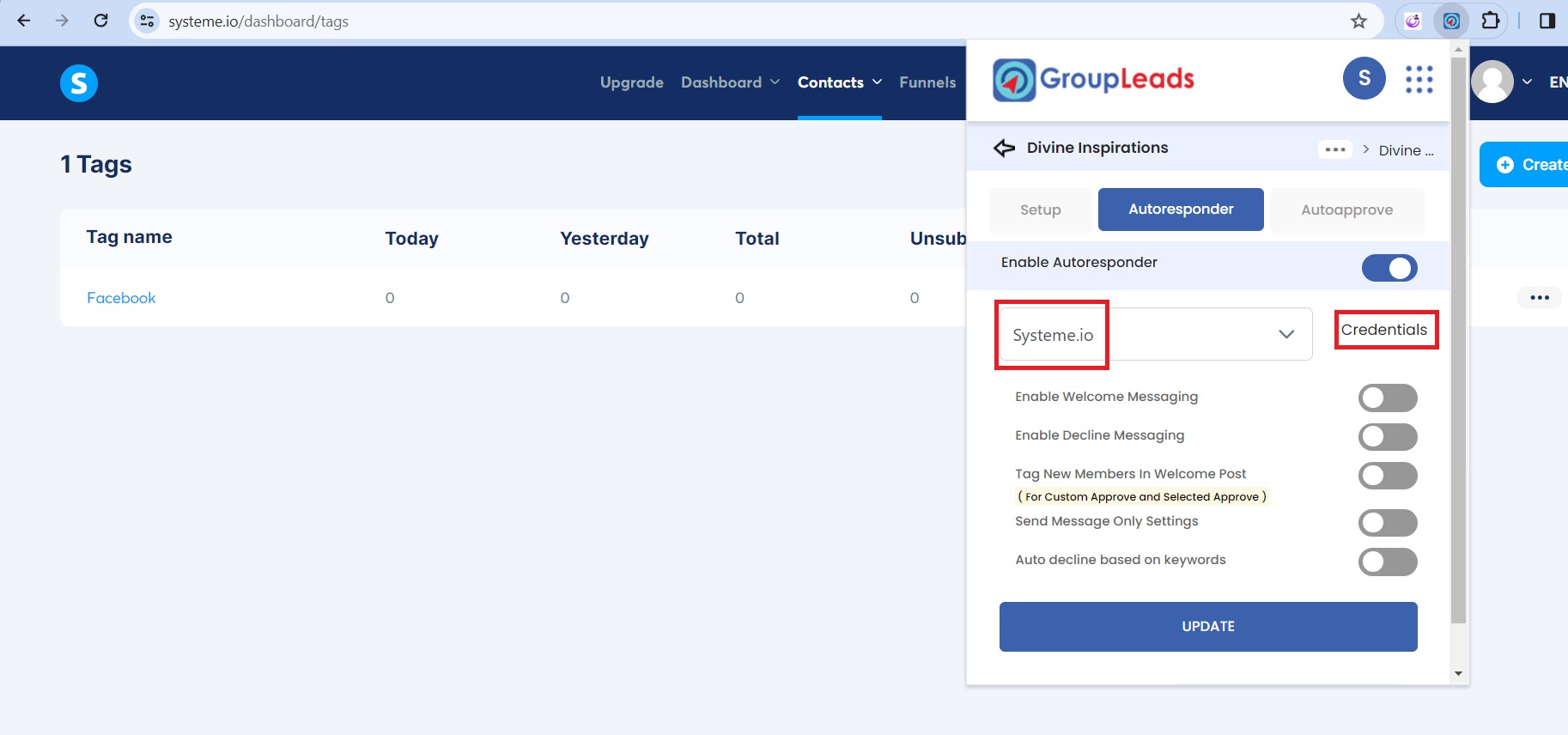This screenshot has height=735, width=1568.
Task: Click the Yesterday column header
Action: coord(605,239)
